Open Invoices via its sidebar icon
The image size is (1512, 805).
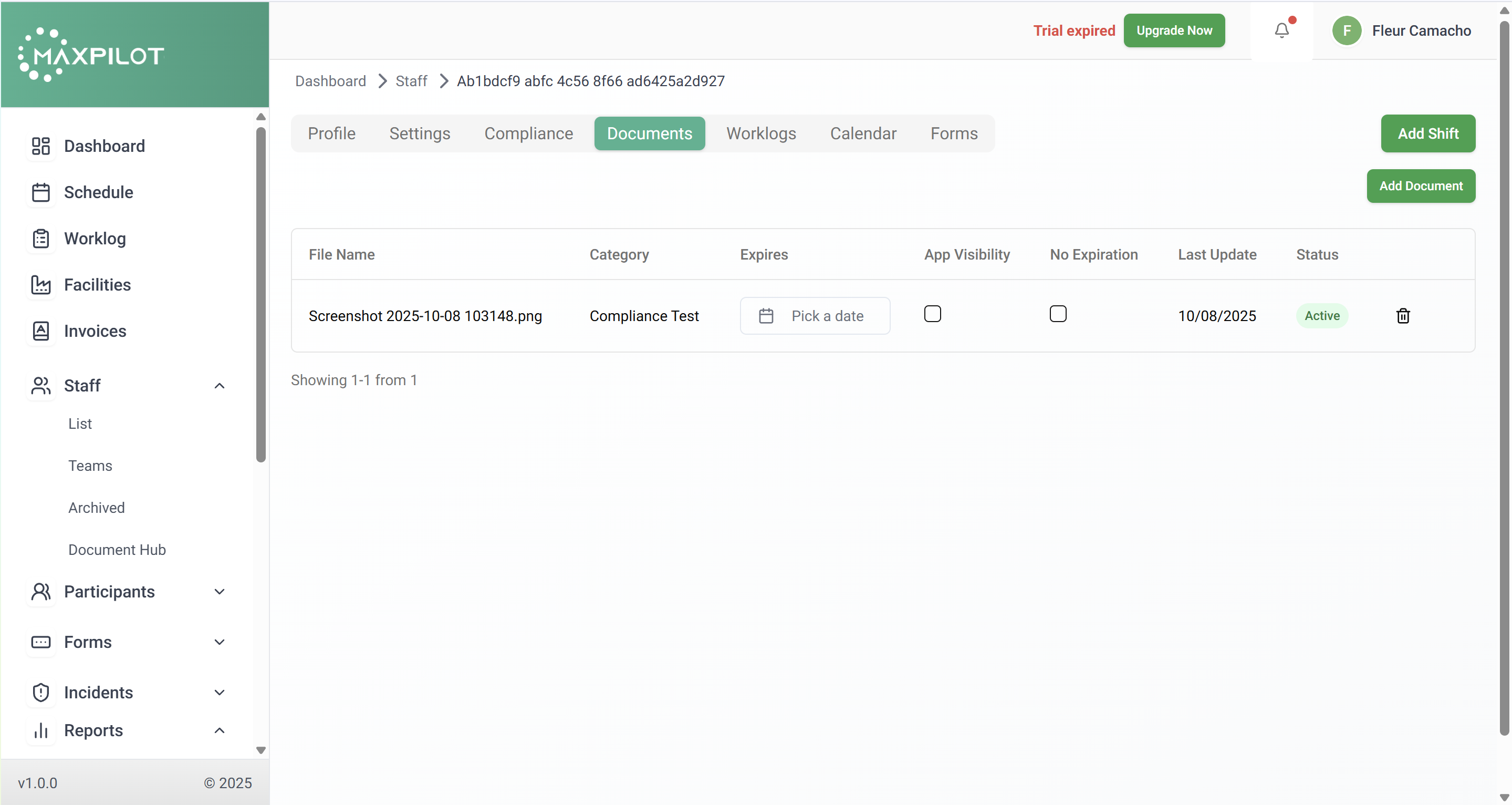[x=40, y=331]
